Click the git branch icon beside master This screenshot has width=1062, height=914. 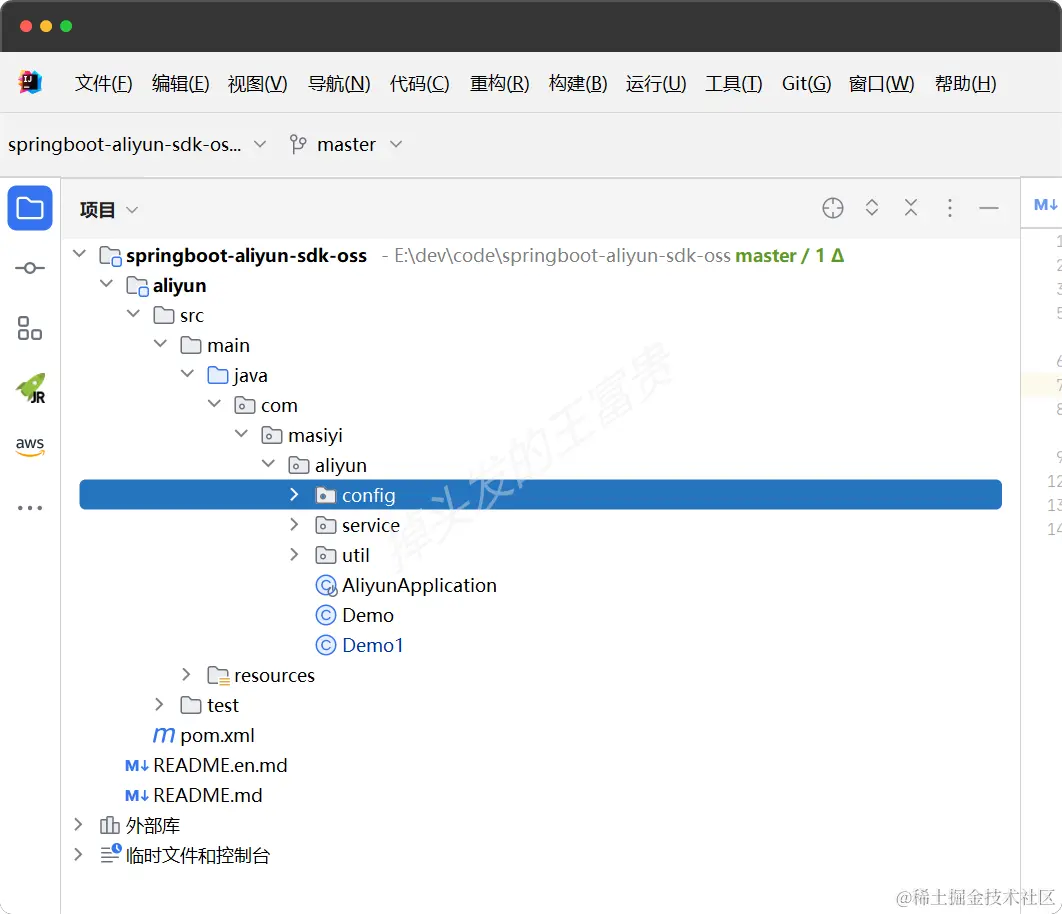coord(298,144)
